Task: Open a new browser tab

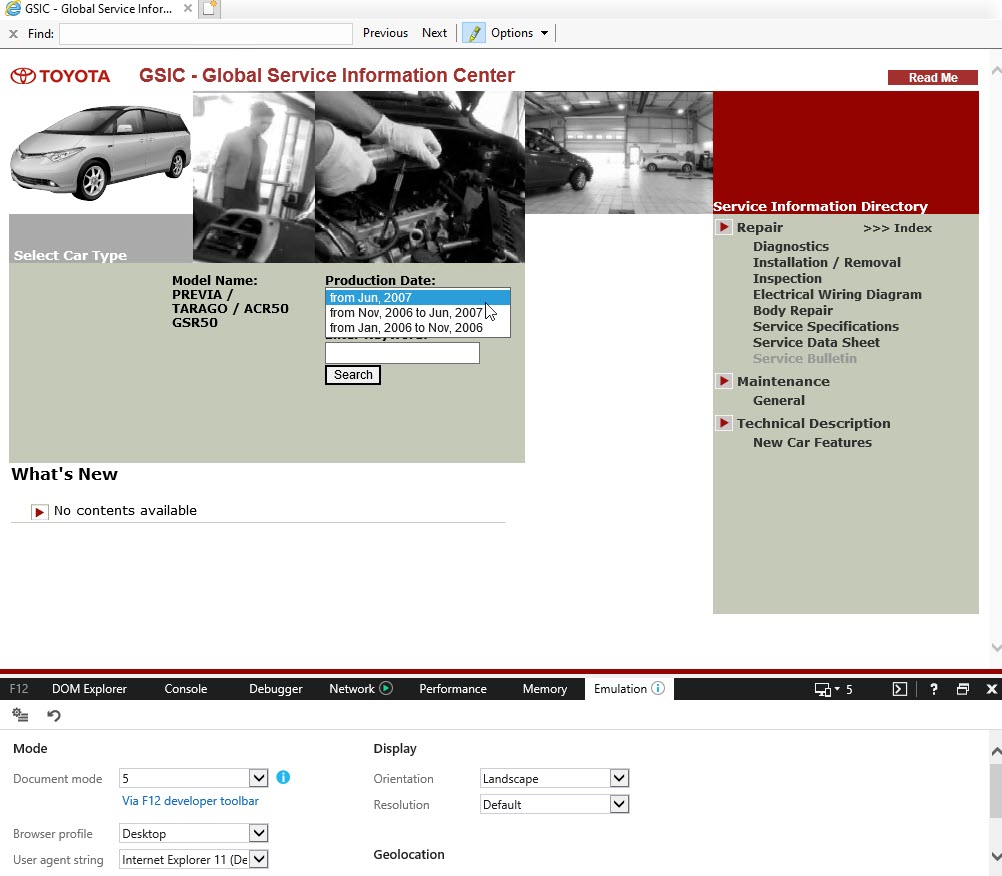Action: click(209, 9)
